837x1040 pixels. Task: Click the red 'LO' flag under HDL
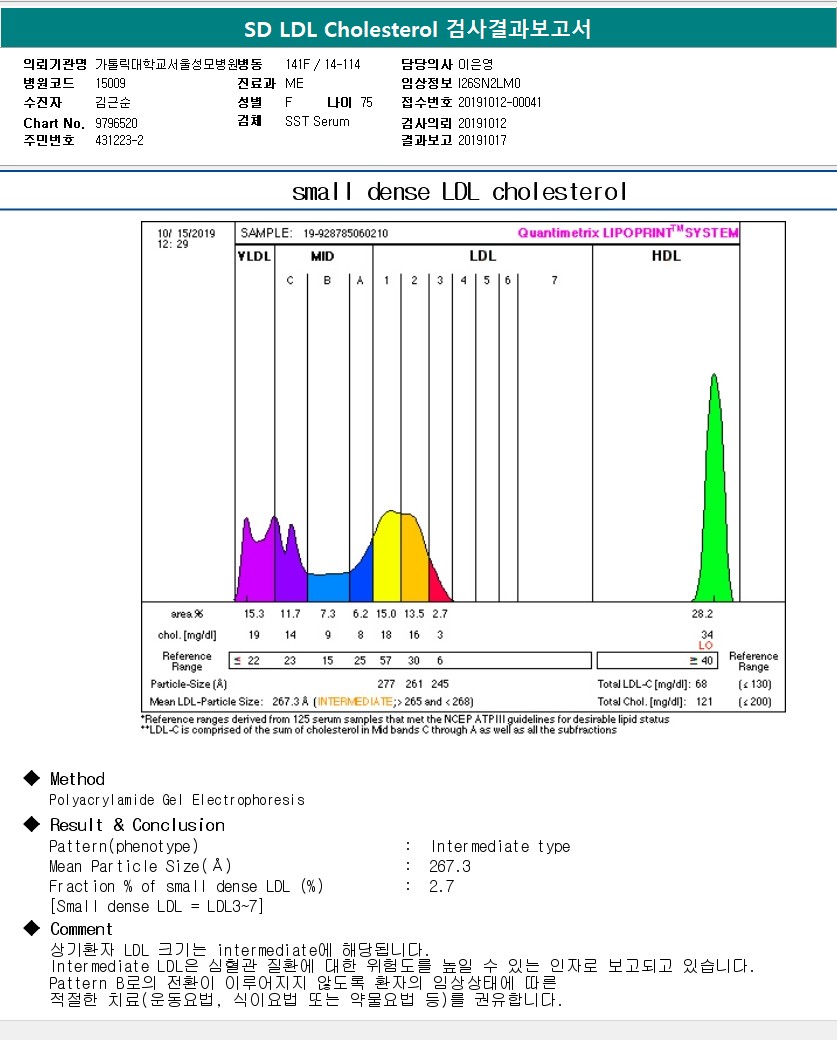point(705,646)
